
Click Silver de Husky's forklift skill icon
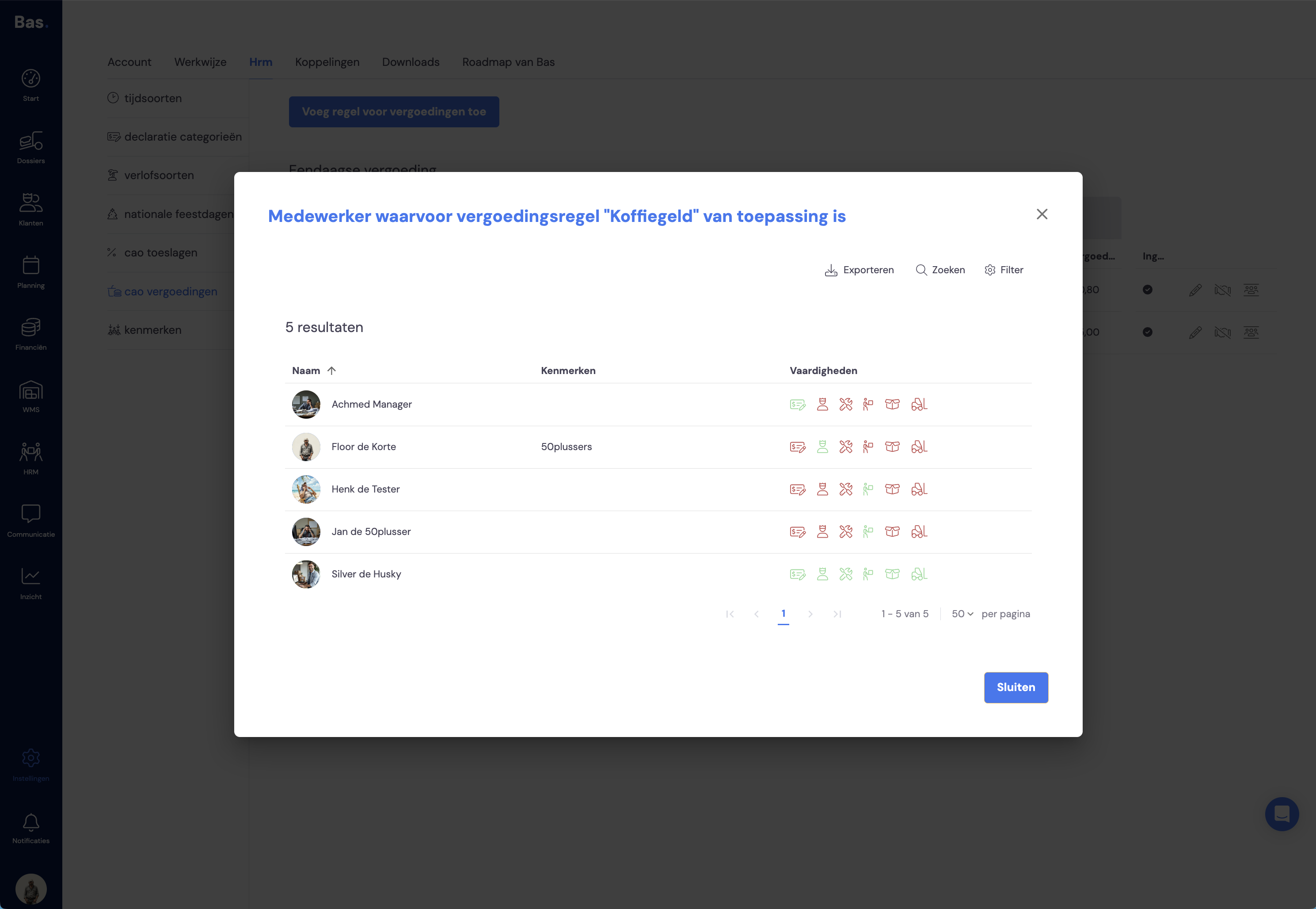click(x=919, y=574)
